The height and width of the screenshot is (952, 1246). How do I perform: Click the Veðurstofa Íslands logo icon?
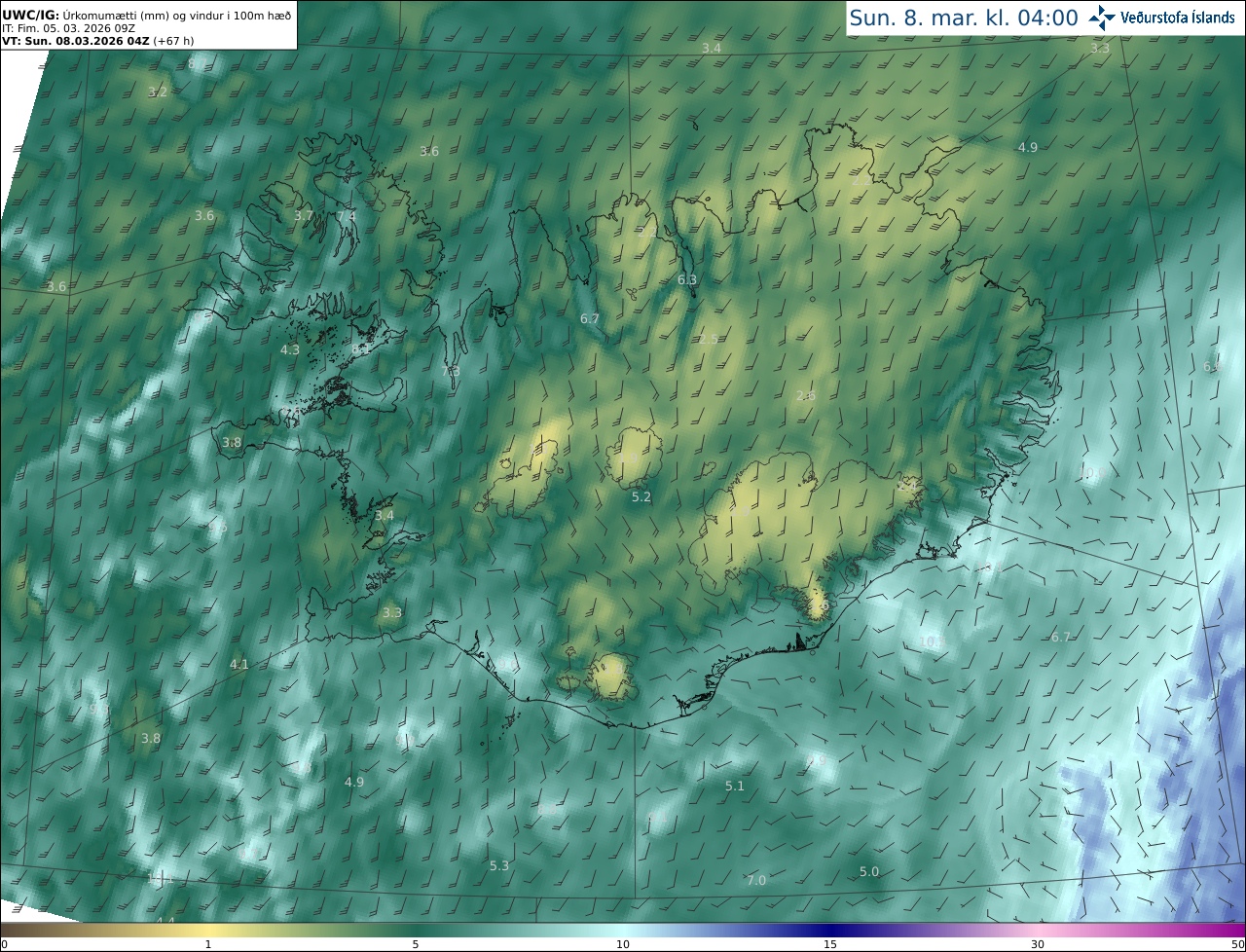(x=1101, y=17)
